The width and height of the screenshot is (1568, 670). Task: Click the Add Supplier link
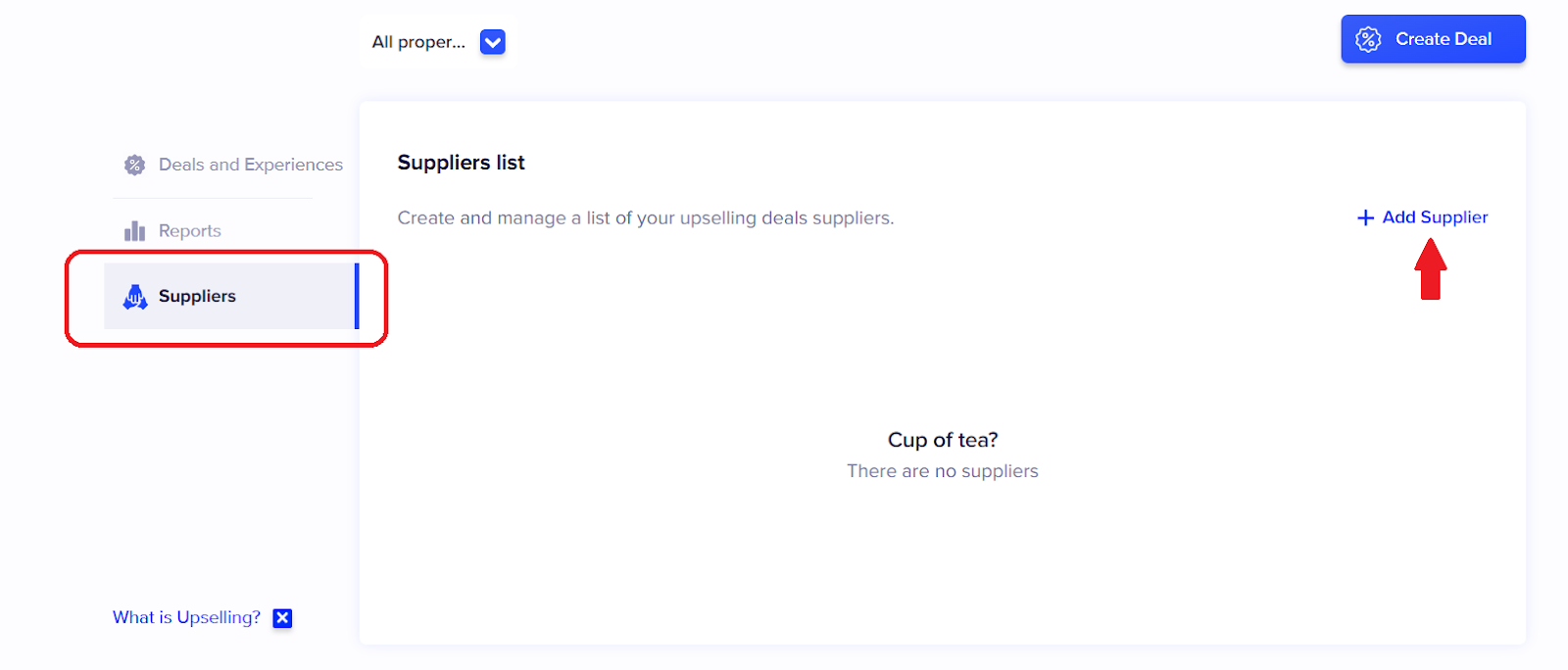click(x=1434, y=217)
